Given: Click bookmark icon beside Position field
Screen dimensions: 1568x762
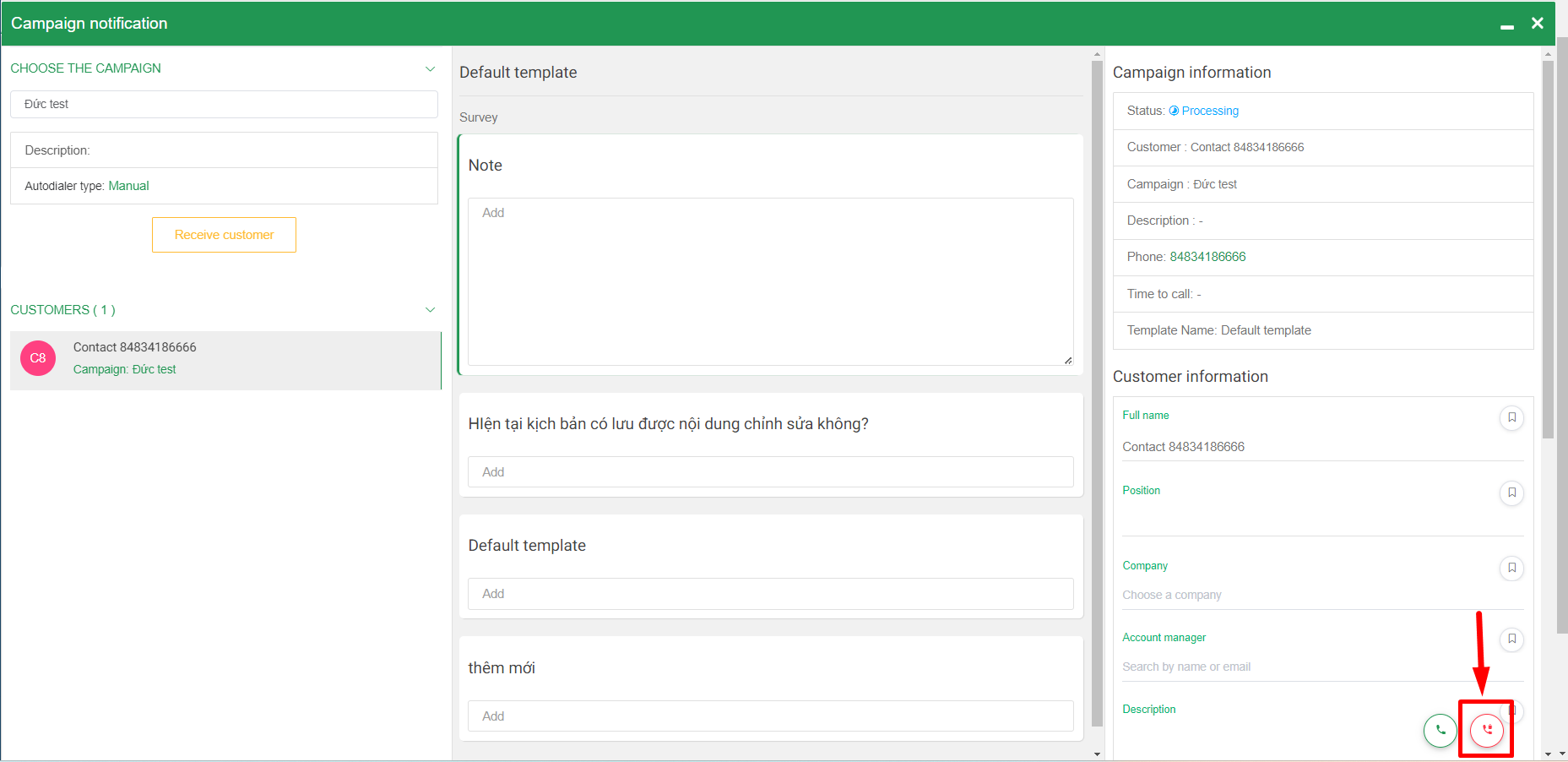Looking at the screenshot, I should point(1511,493).
